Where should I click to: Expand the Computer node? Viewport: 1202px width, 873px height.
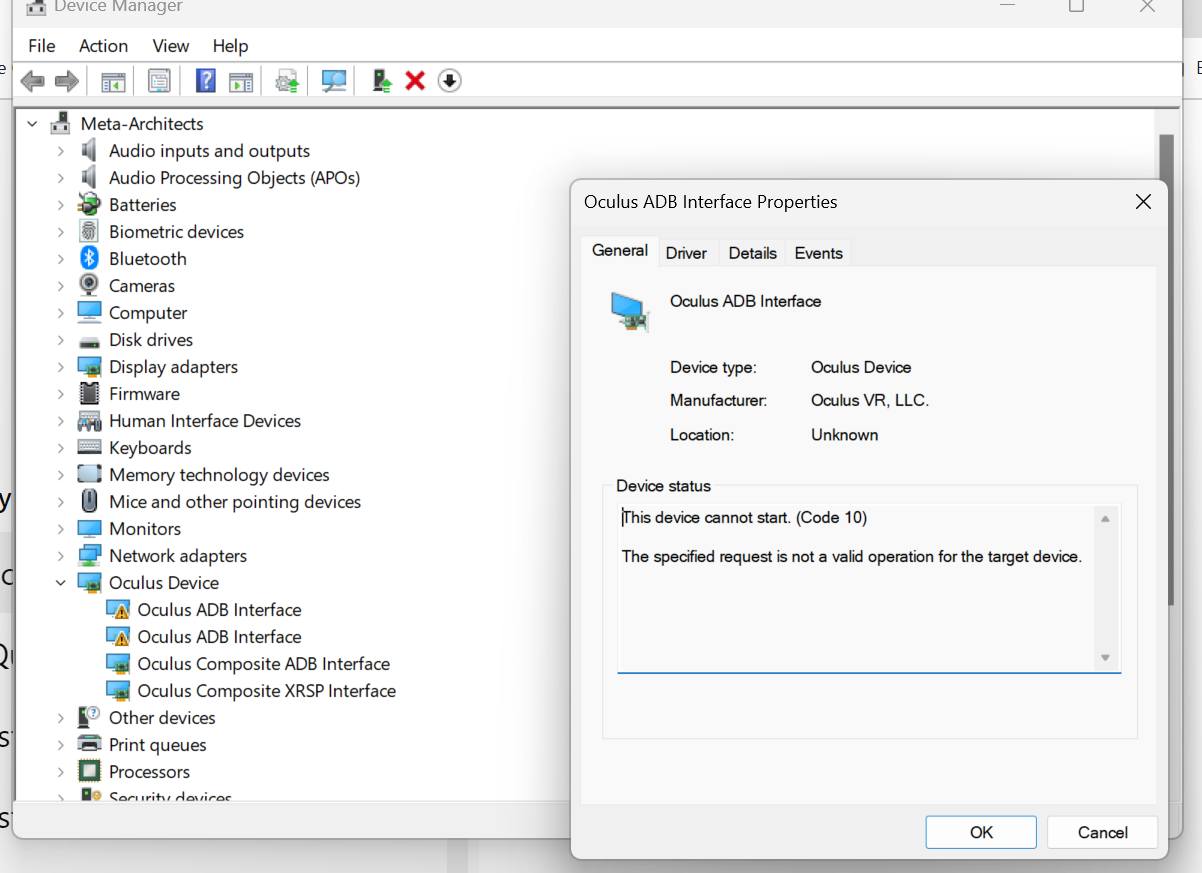(x=61, y=313)
